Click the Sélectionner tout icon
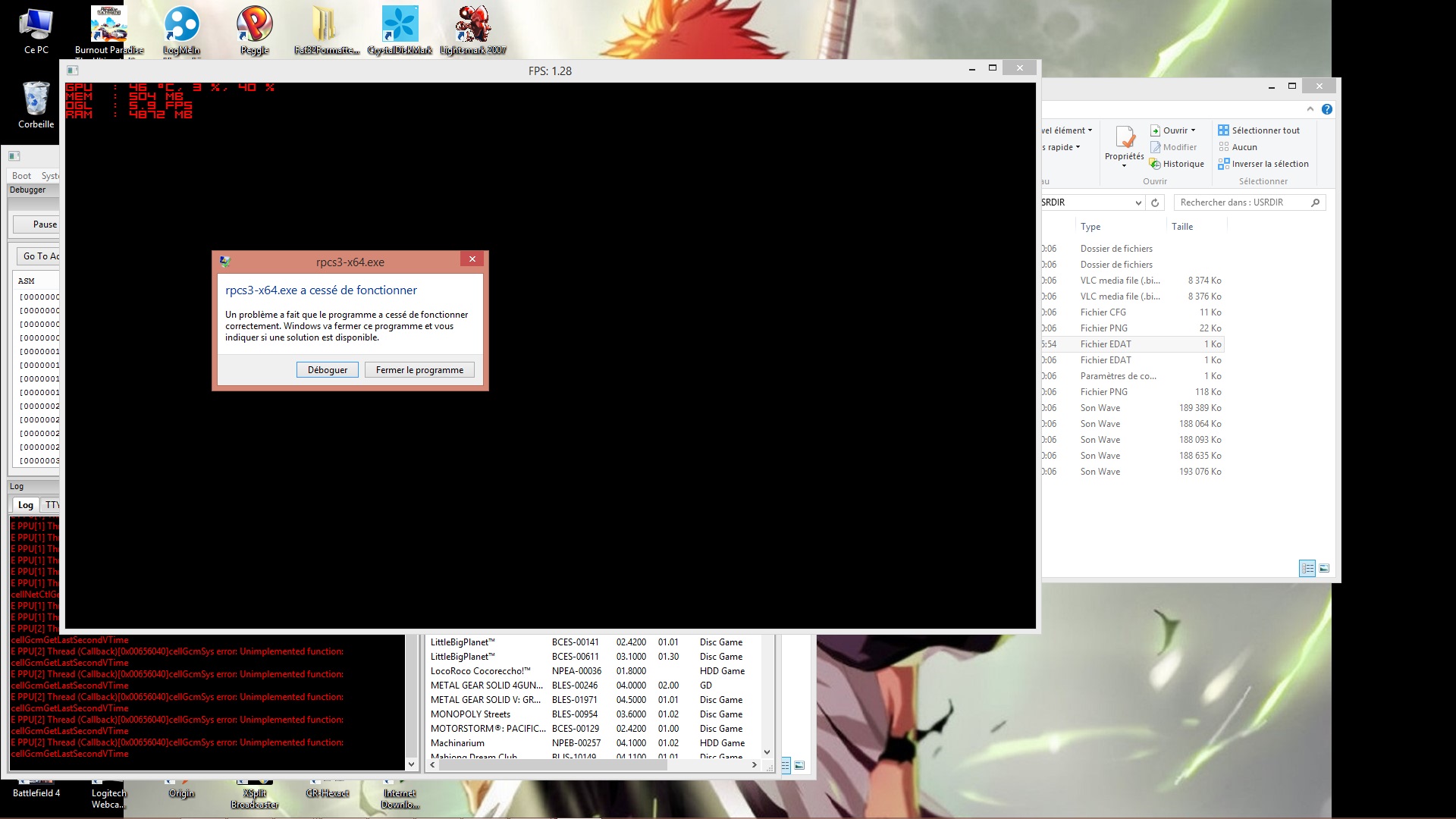This screenshot has height=819, width=1456. (1223, 130)
